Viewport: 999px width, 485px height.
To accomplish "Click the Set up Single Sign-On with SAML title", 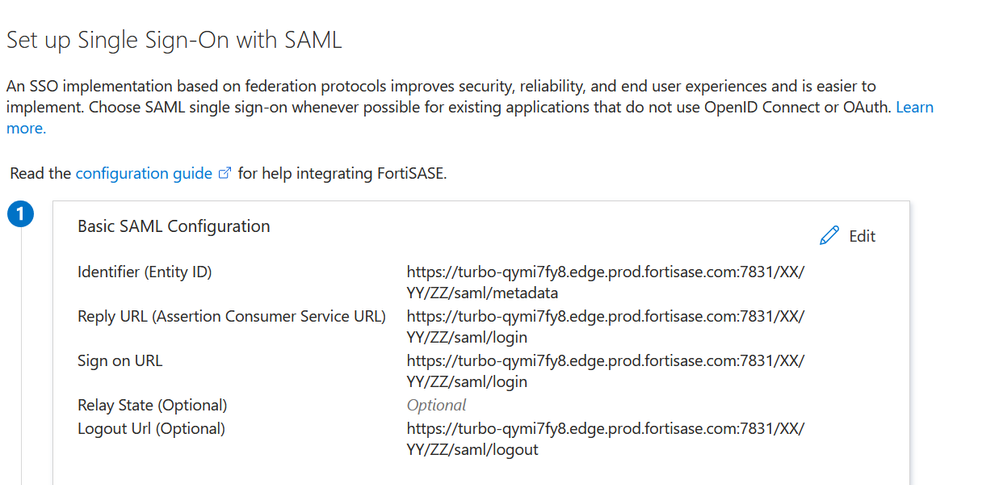I will [174, 41].
